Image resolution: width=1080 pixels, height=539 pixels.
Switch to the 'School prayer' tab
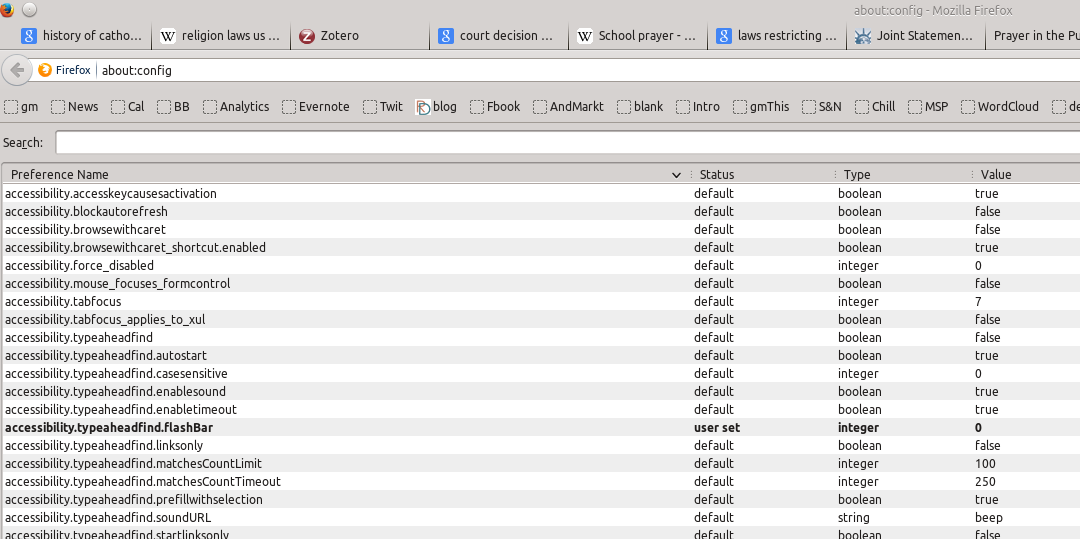click(x=638, y=36)
